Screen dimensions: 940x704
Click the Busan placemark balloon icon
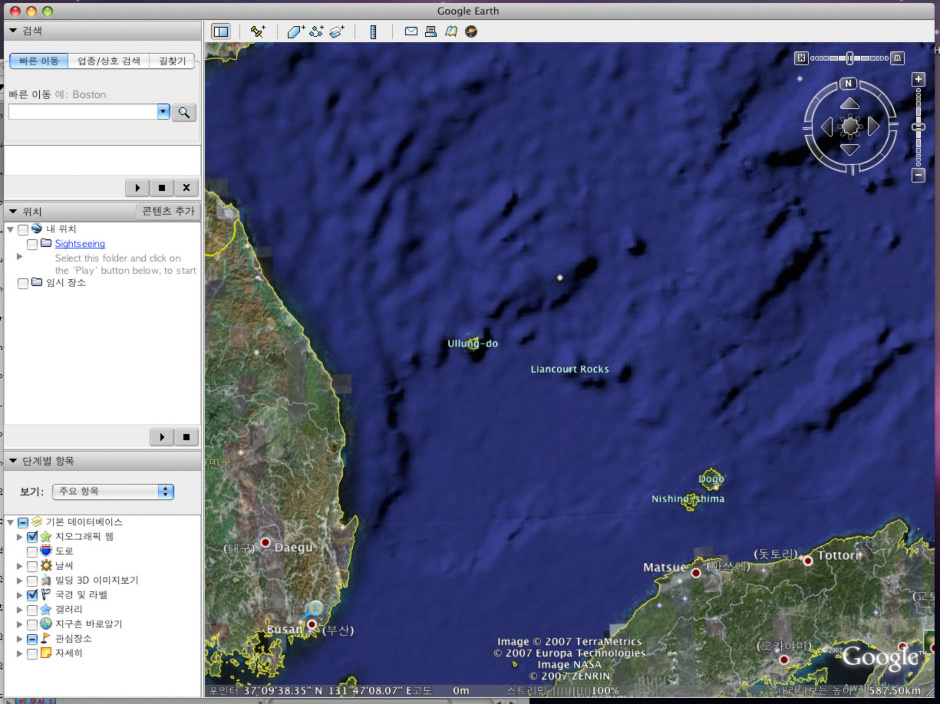point(312,610)
